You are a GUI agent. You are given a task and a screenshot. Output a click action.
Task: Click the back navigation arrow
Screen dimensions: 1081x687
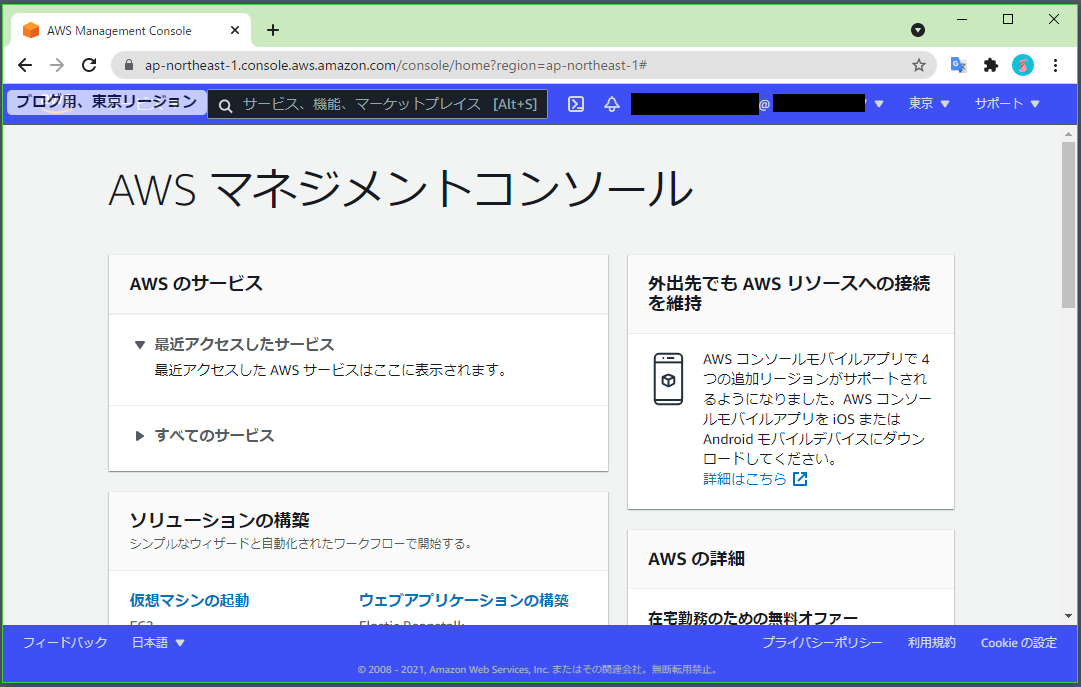(25, 64)
